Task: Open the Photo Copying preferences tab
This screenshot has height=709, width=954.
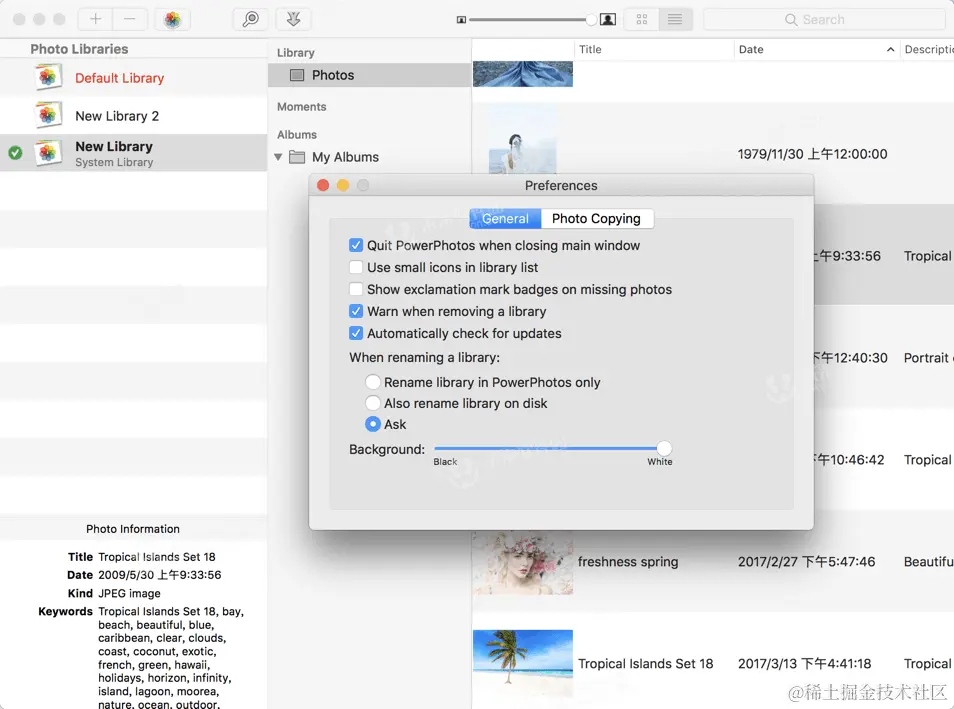Action: [x=596, y=218]
